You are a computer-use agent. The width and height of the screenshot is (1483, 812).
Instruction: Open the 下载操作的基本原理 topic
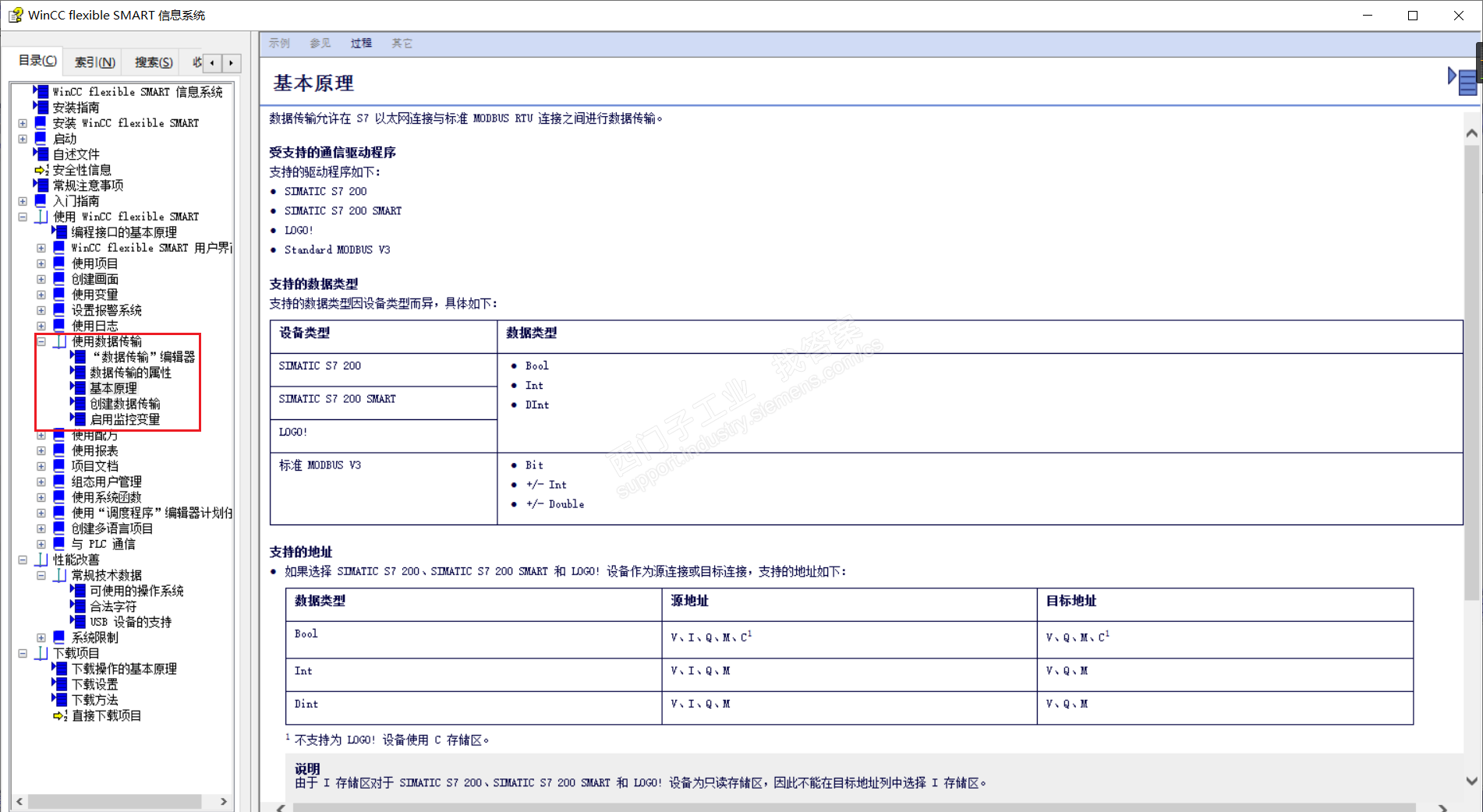coord(124,669)
